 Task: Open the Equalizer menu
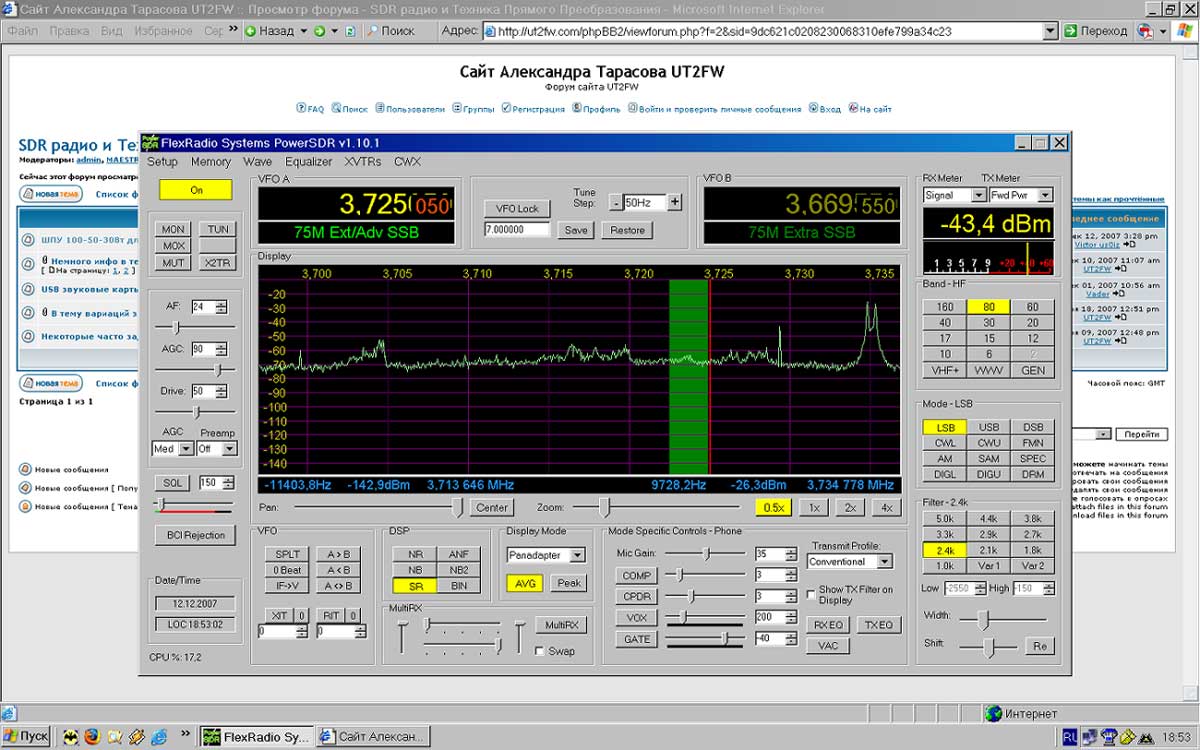tap(308, 162)
